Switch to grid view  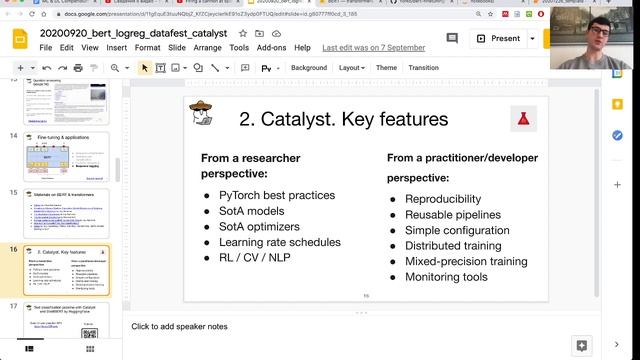pos(90,349)
